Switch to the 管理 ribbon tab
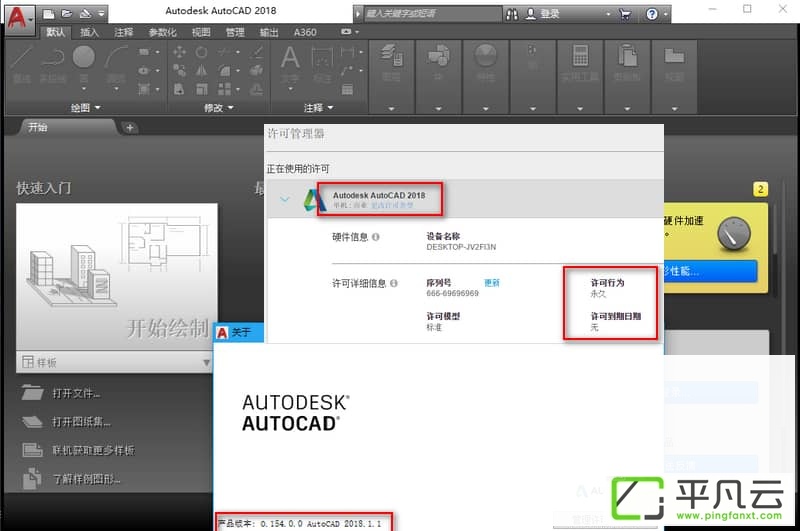Image resolution: width=800 pixels, height=531 pixels. coord(235,32)
